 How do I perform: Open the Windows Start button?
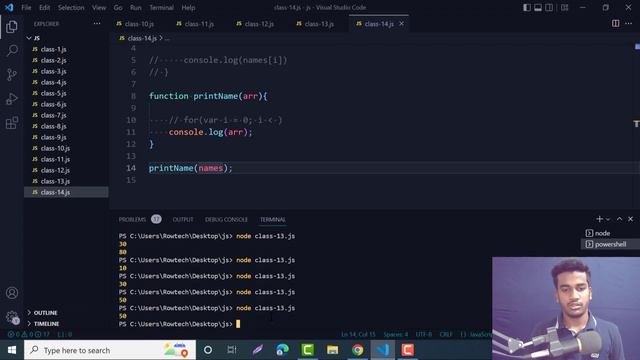(x=12, y=350)
